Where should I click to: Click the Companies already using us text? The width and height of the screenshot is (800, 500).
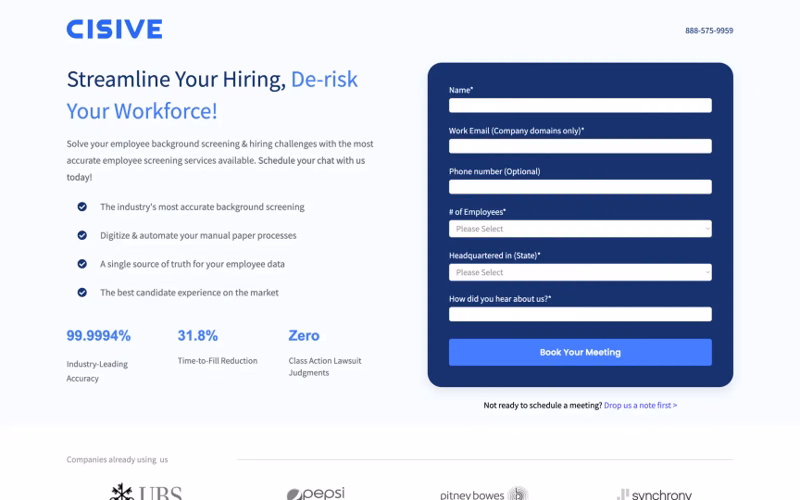pos(117,459)
